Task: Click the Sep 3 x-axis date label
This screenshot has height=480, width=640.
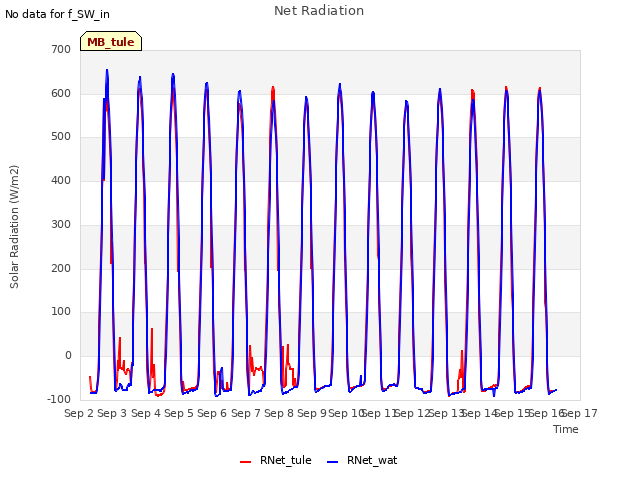Action: 112,413
